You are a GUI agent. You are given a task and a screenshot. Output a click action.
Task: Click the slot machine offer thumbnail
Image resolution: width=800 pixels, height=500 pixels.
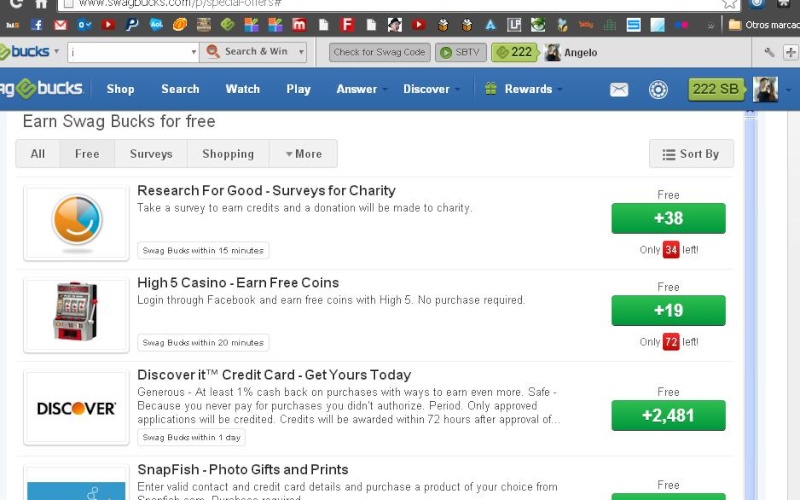point(77,315)
